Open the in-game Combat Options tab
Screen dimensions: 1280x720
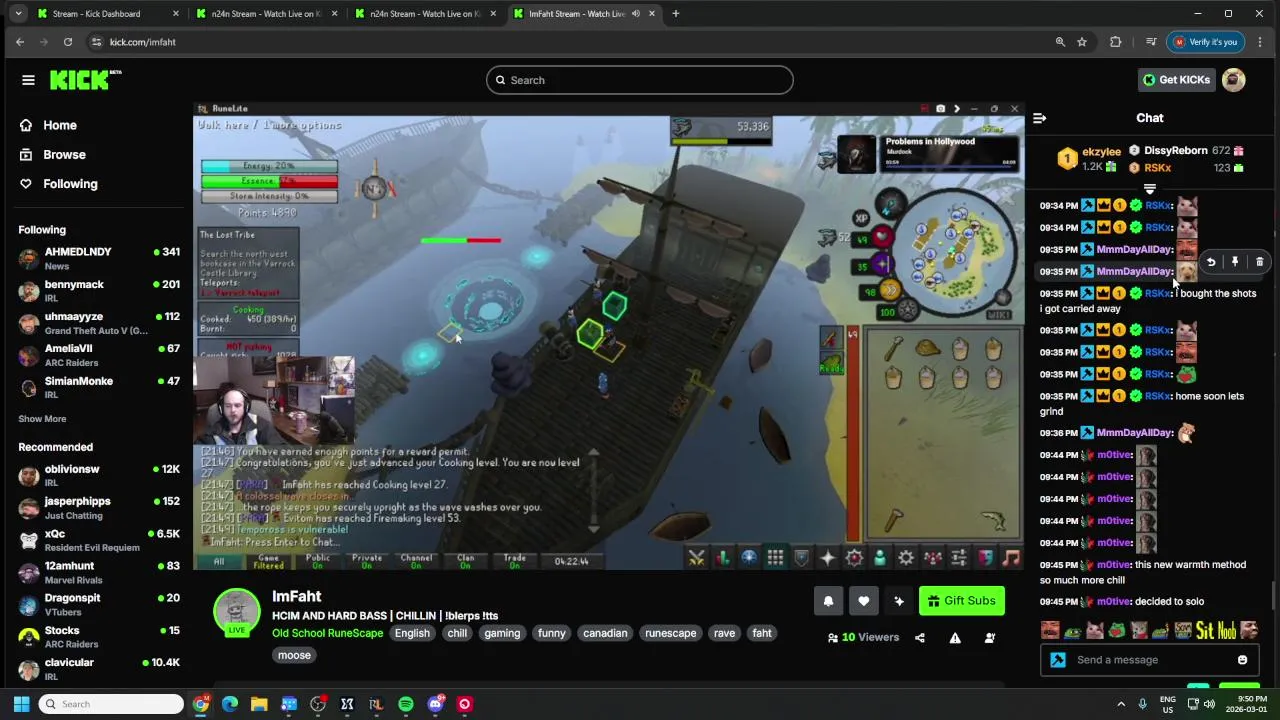697,558
